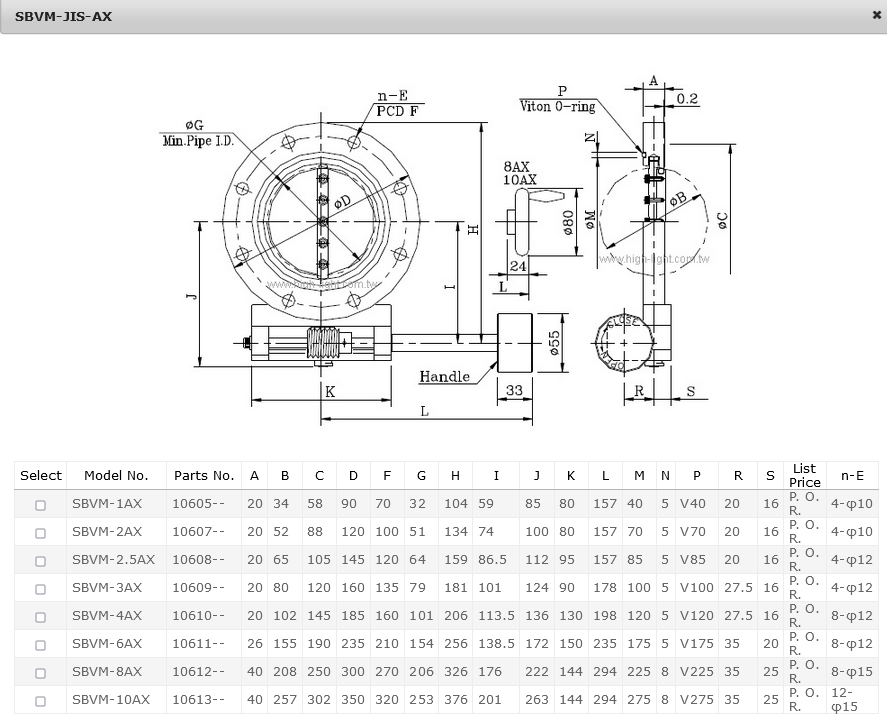887x721 pixels.
Task: Click the valve dimension drawing image
Action: click(x=447, y=249)
